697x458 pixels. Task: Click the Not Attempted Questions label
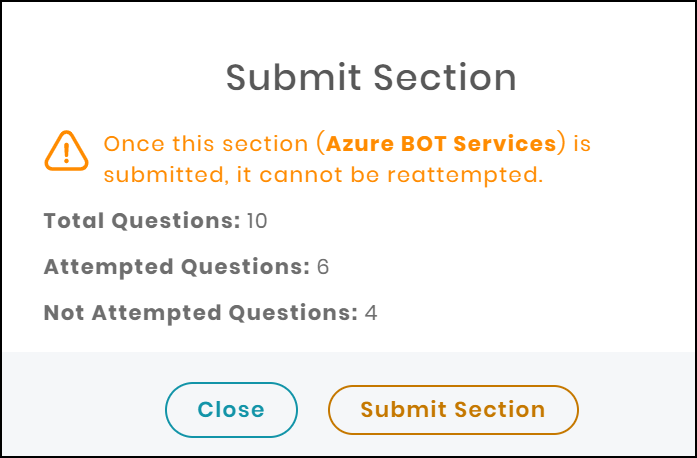tap(200, 313)
